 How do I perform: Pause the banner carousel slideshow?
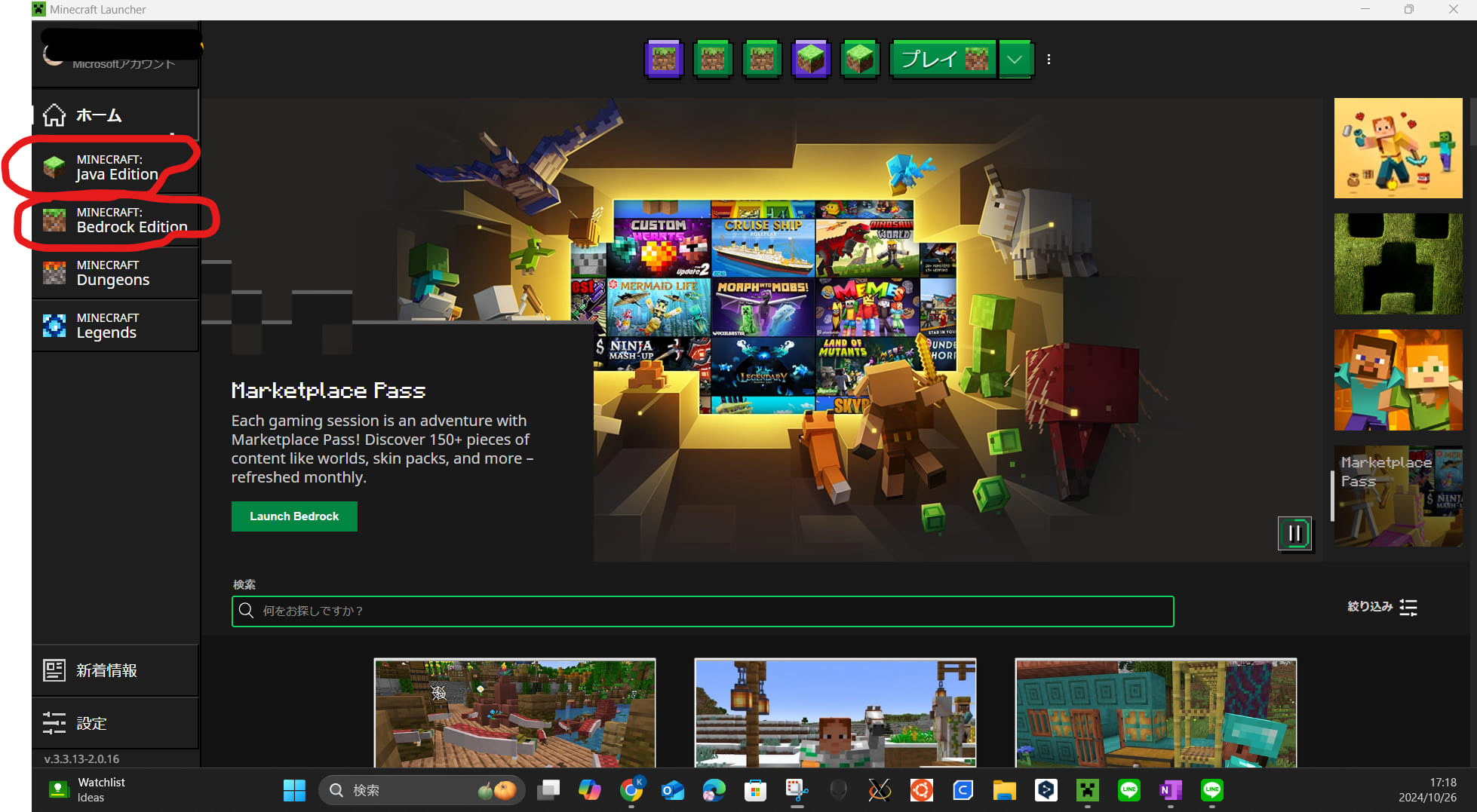click(1294, 534)
